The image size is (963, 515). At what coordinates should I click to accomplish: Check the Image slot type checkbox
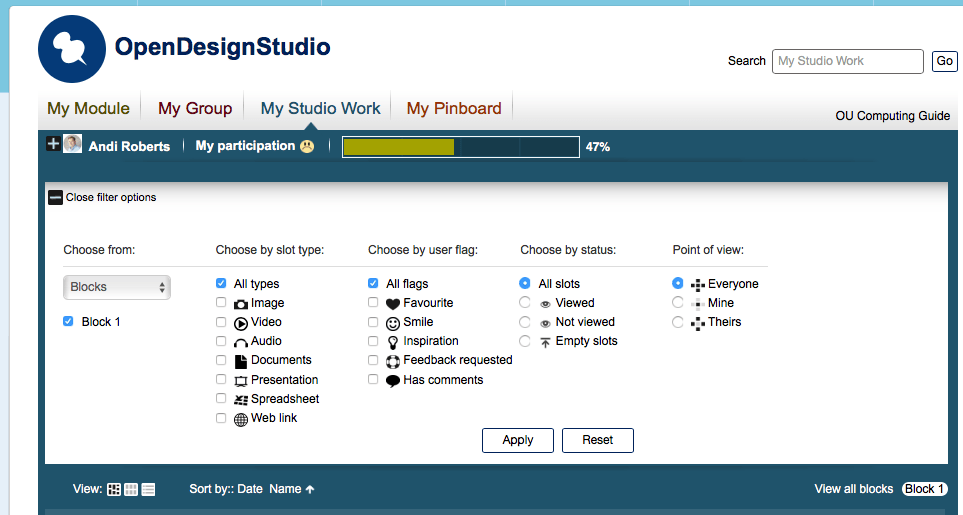click(x=221, y=302)
